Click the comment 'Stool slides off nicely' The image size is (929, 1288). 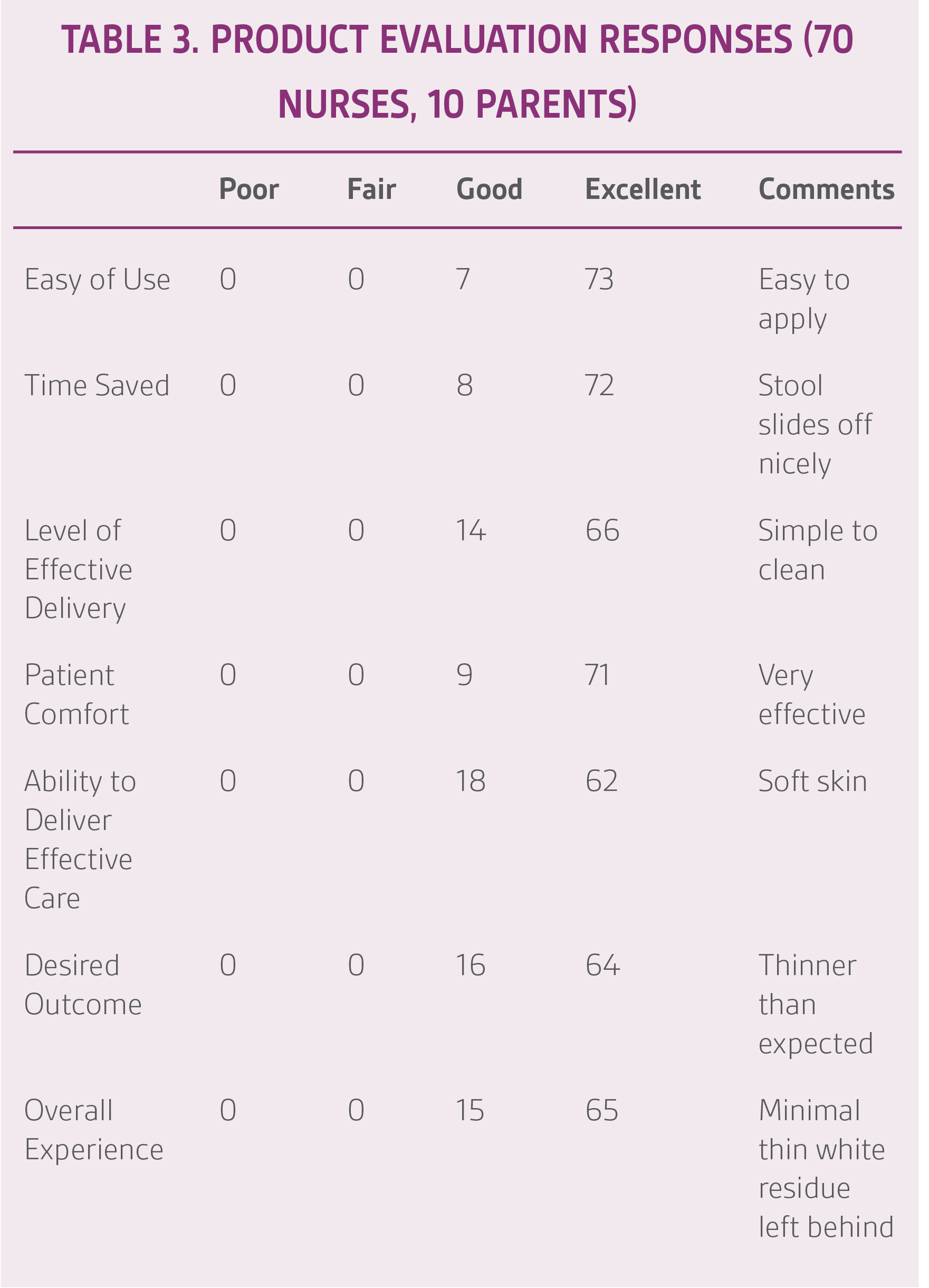[816, 425]
